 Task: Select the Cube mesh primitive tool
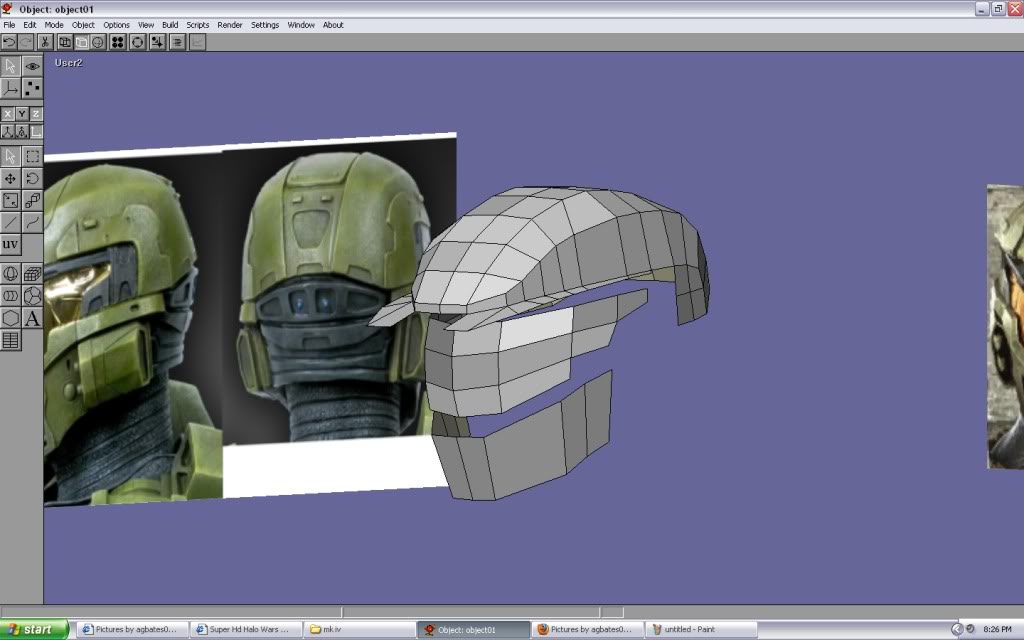[32, 274]
